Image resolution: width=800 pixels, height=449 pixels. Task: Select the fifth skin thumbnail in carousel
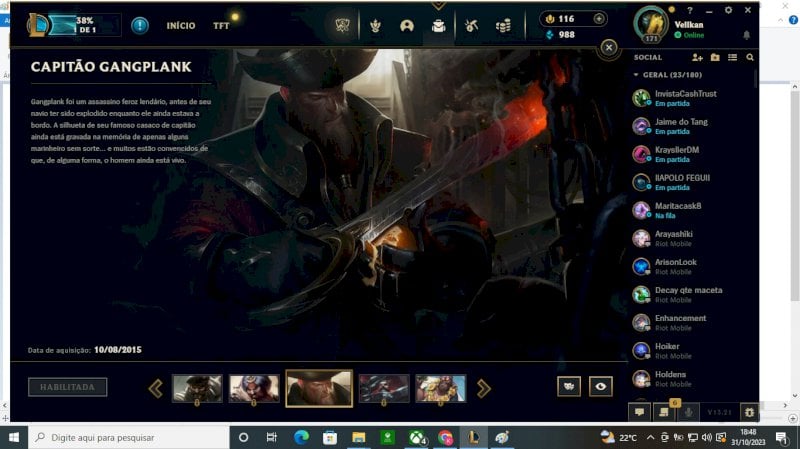440,388
